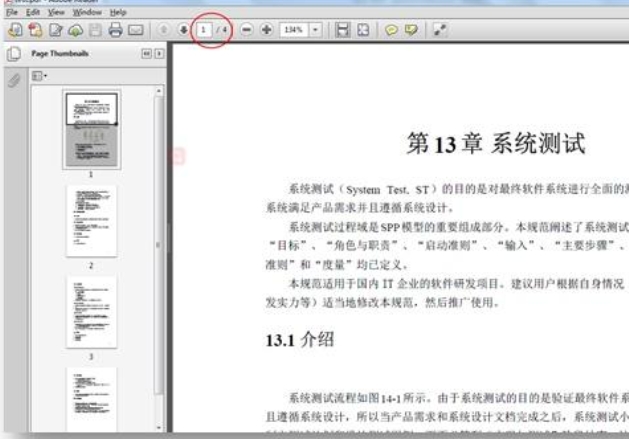Print the document with printer icon

pyautogui.click(x=116, y=30)
